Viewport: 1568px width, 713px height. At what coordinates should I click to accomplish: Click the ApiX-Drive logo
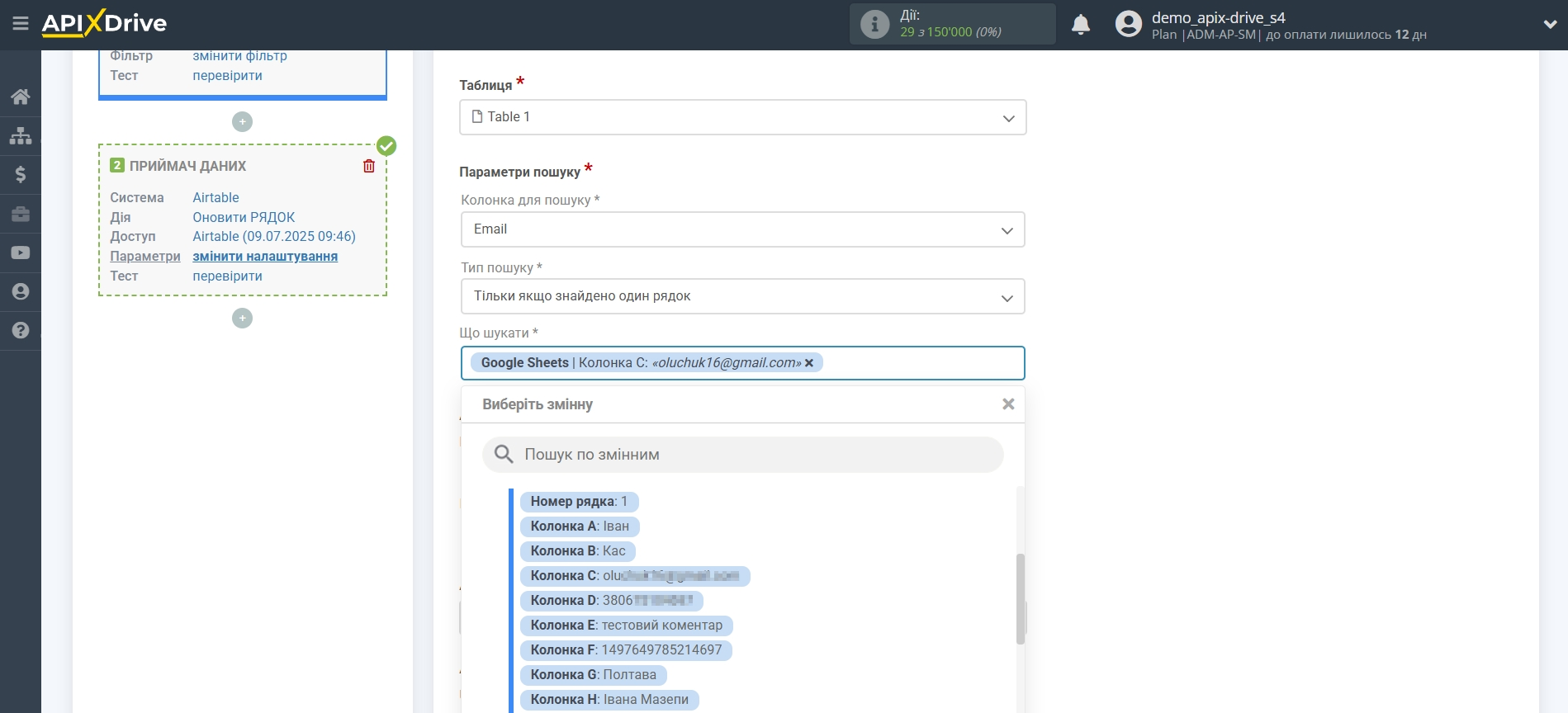click(x=104, y=23)
